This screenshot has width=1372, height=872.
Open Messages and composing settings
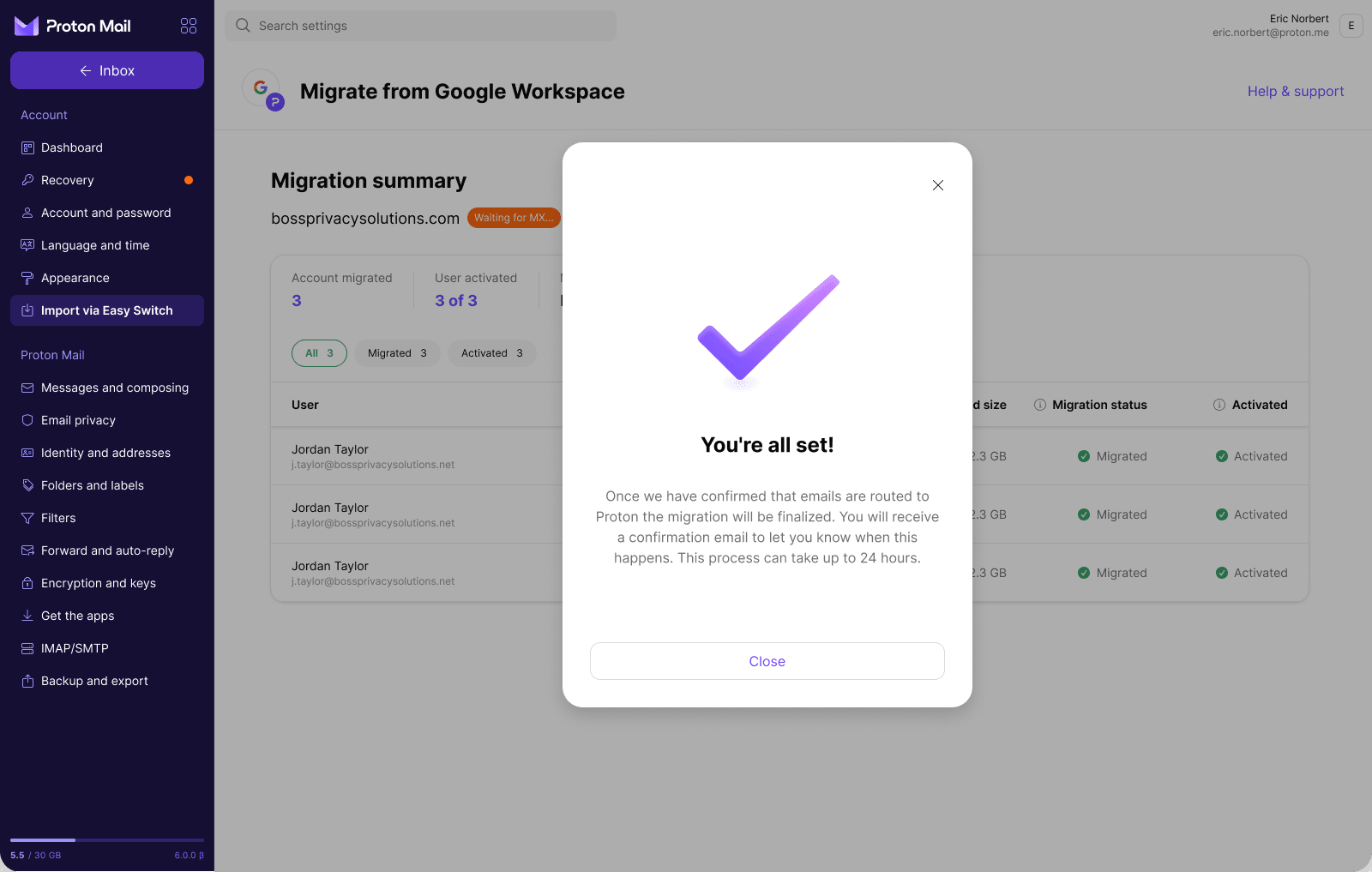click(x=107, y=388)
